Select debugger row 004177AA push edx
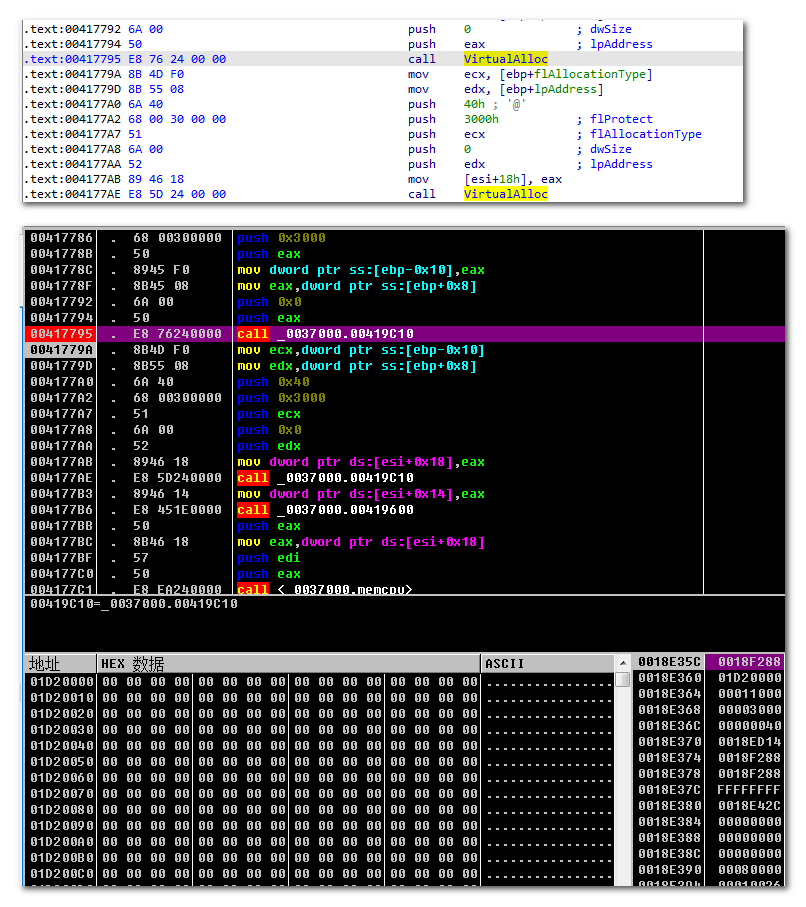 [404, 446]
